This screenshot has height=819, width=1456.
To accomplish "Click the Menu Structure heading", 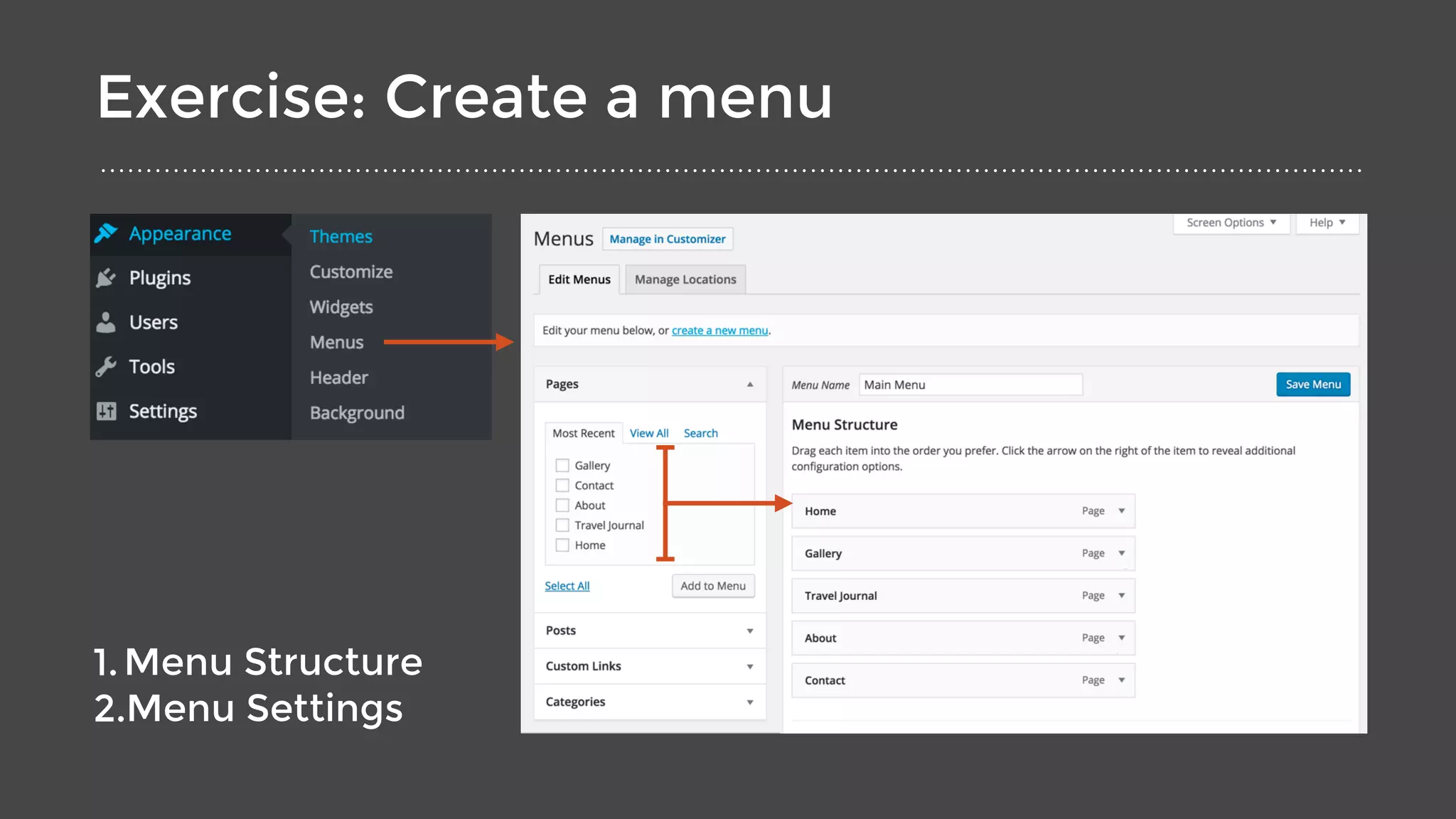I will pyautogui.click(x=845, y=424).
